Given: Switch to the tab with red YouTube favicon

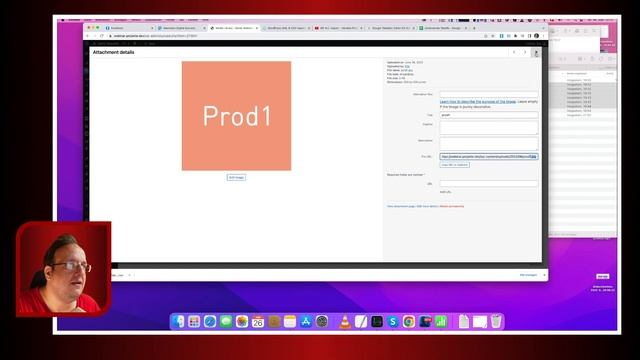Looking at the screenshot, I should 338,28.
